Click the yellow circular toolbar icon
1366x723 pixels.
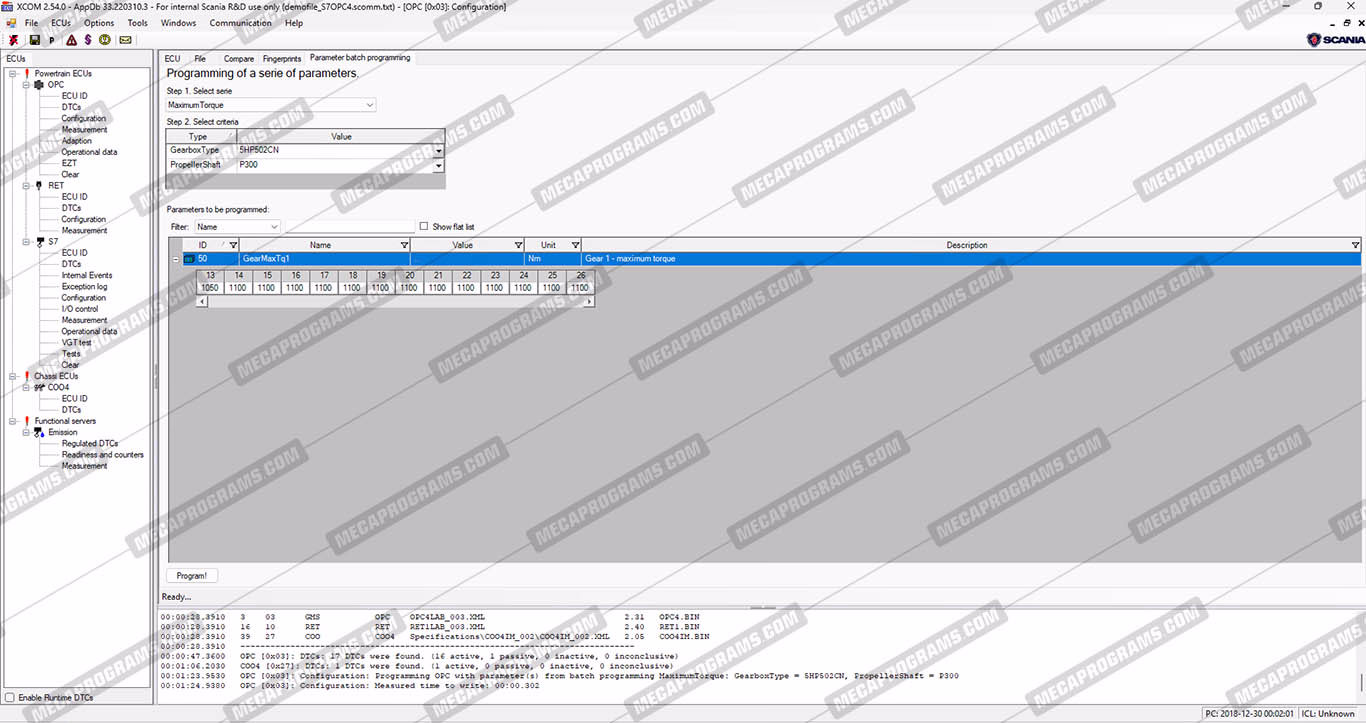pyautogui.click(x=105, y=40)
